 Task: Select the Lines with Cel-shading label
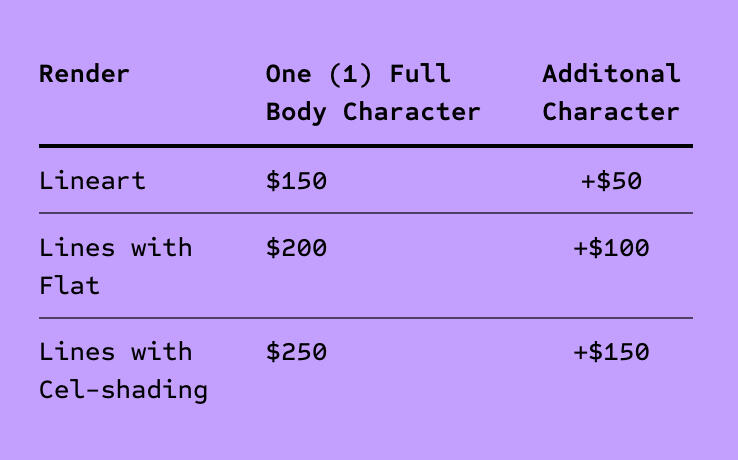pyautogui.click(x=123, y=371)
